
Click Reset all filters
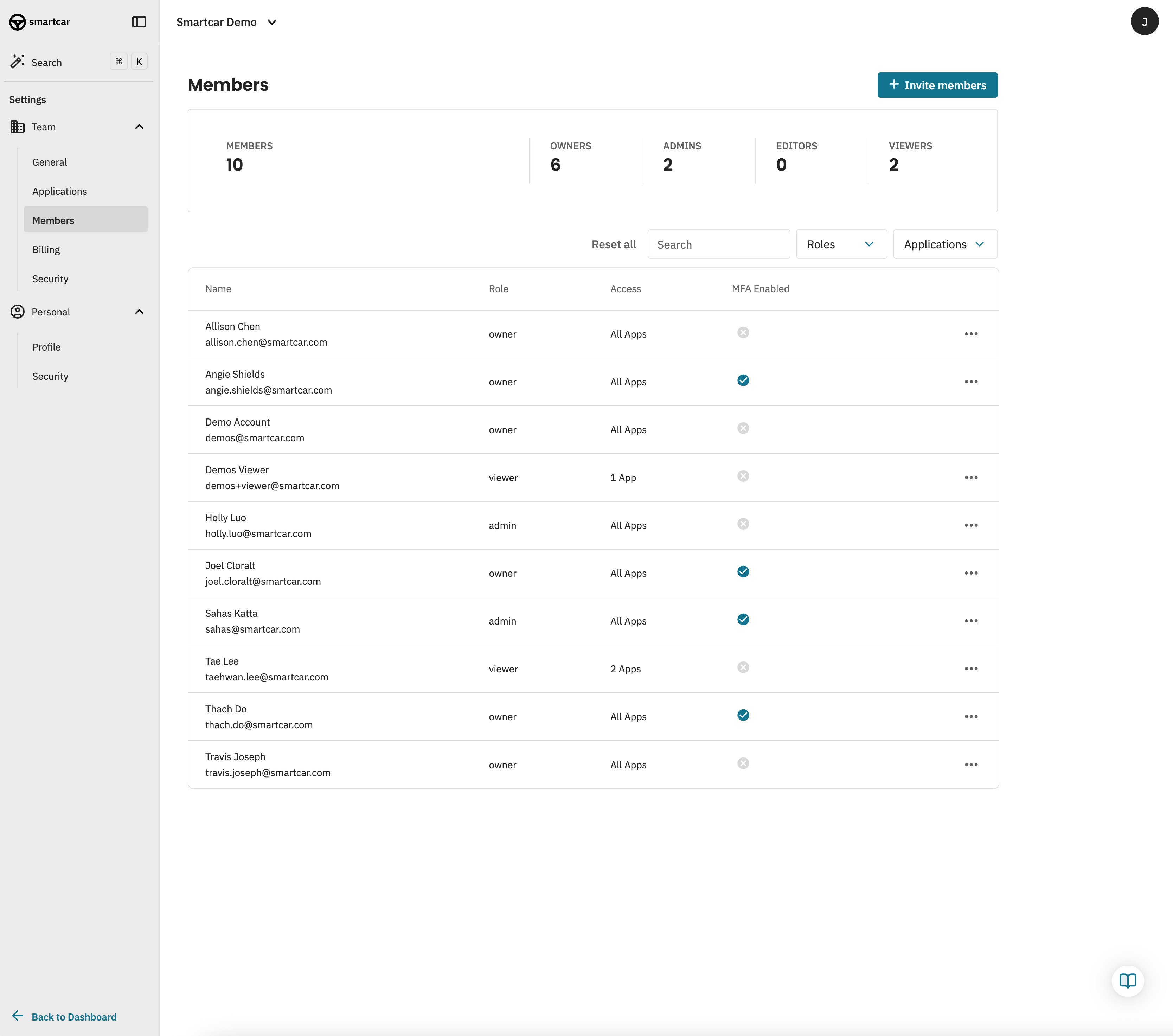[x=614, y=244]
